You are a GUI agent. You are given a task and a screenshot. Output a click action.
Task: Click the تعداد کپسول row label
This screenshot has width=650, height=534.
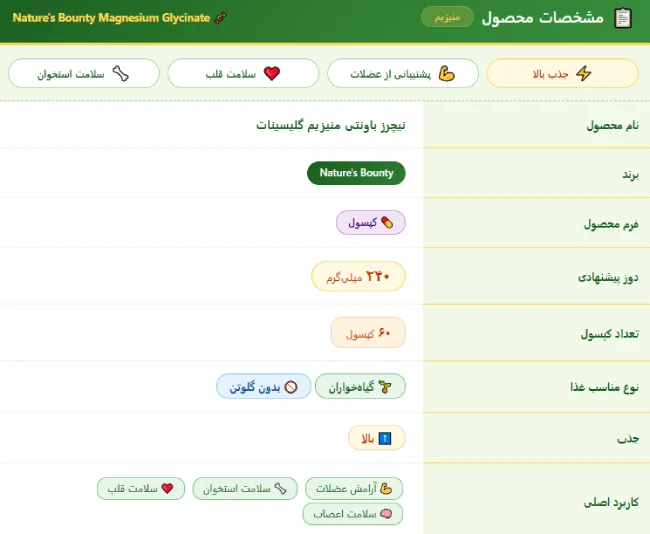click(x=609, y=334)
